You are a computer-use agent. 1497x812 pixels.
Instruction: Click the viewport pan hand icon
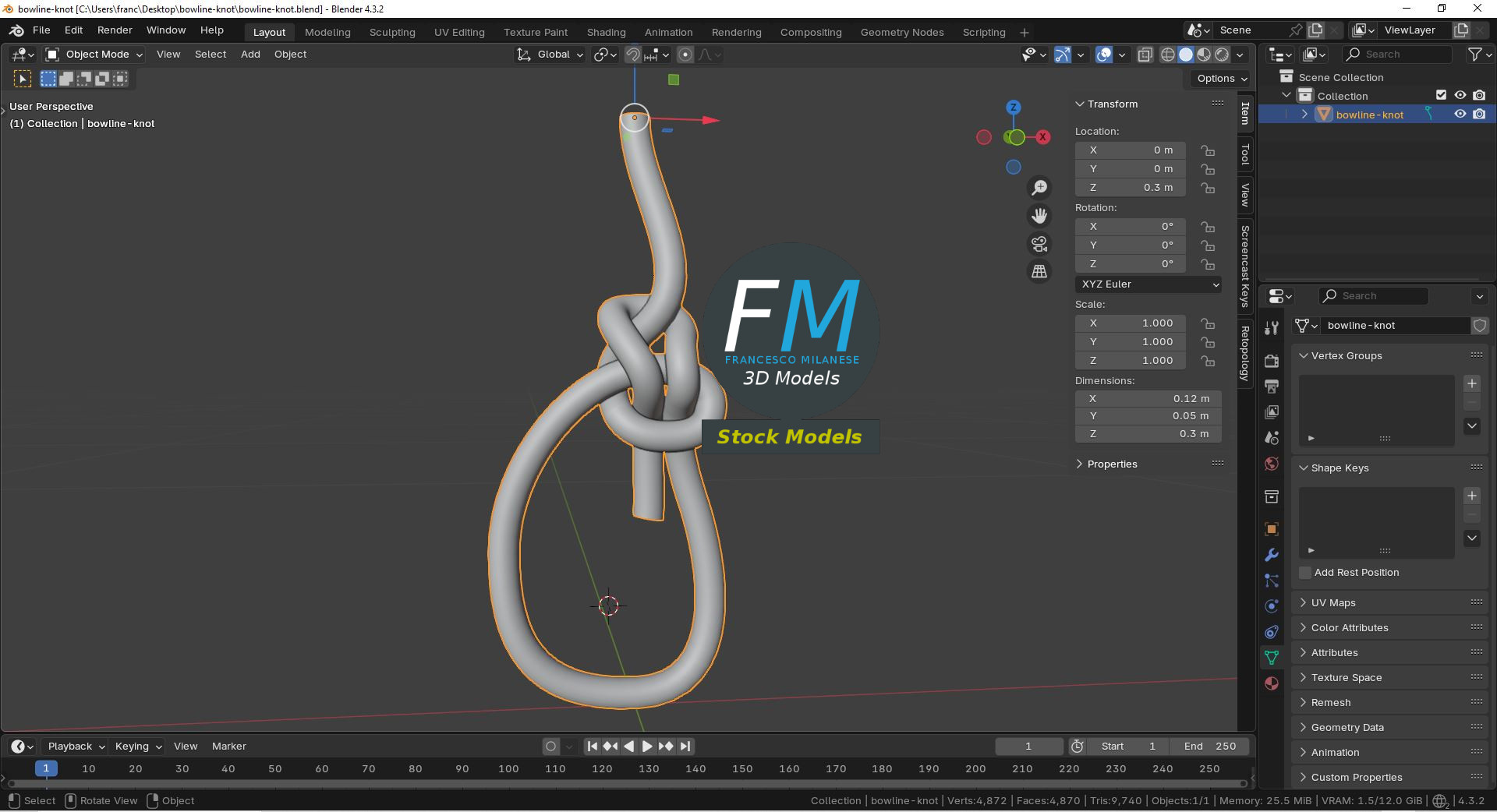tap(1039, 216)
